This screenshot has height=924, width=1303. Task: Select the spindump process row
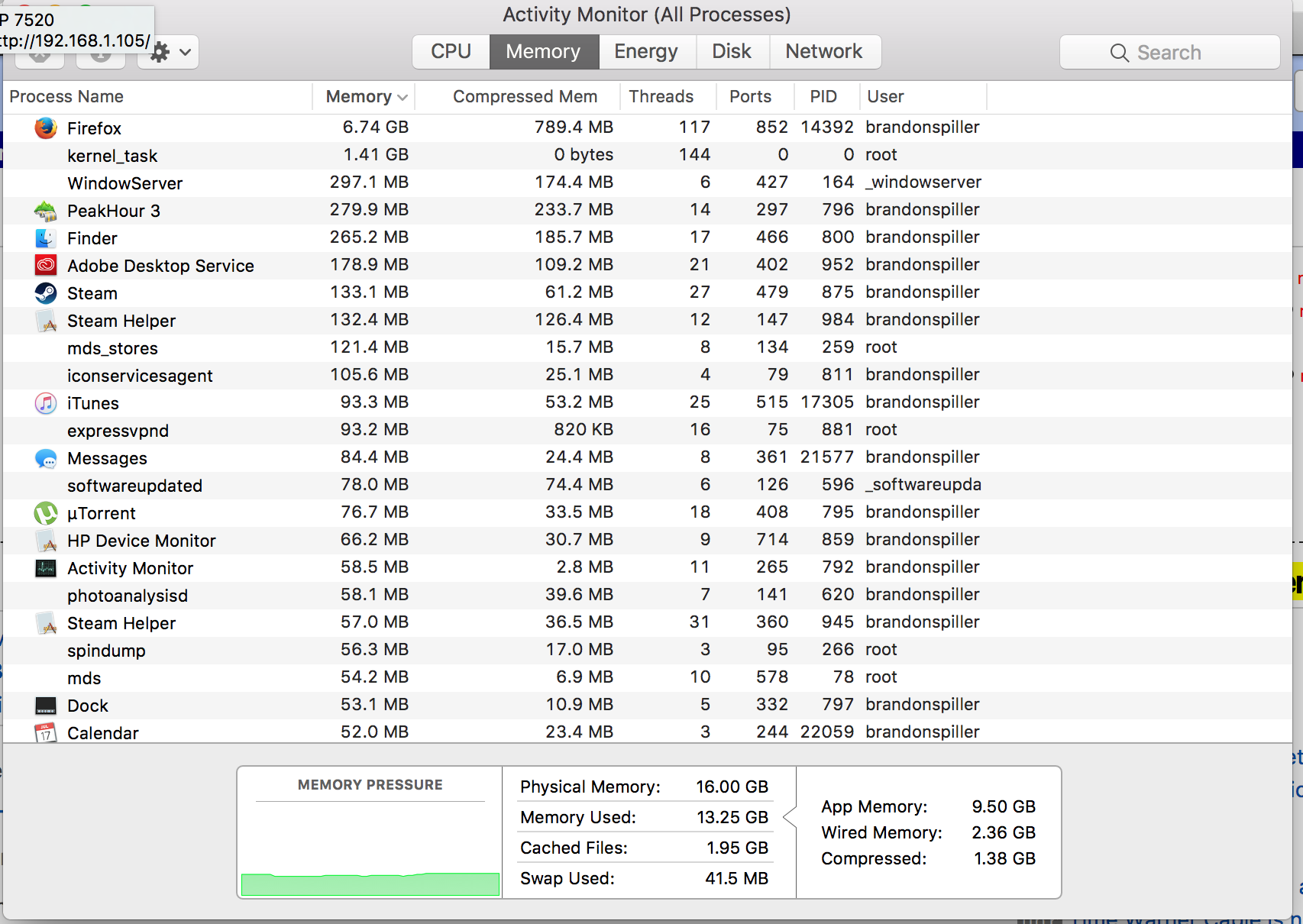(x=648, y=650)
